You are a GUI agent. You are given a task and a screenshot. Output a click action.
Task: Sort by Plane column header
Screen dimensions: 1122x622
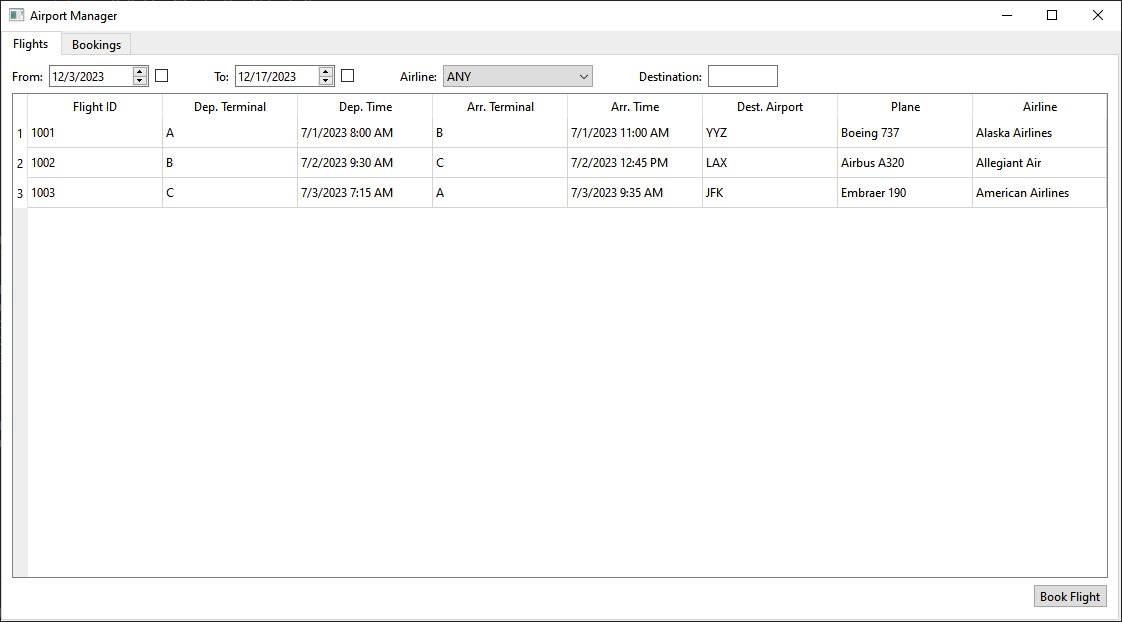click(905, 107)
